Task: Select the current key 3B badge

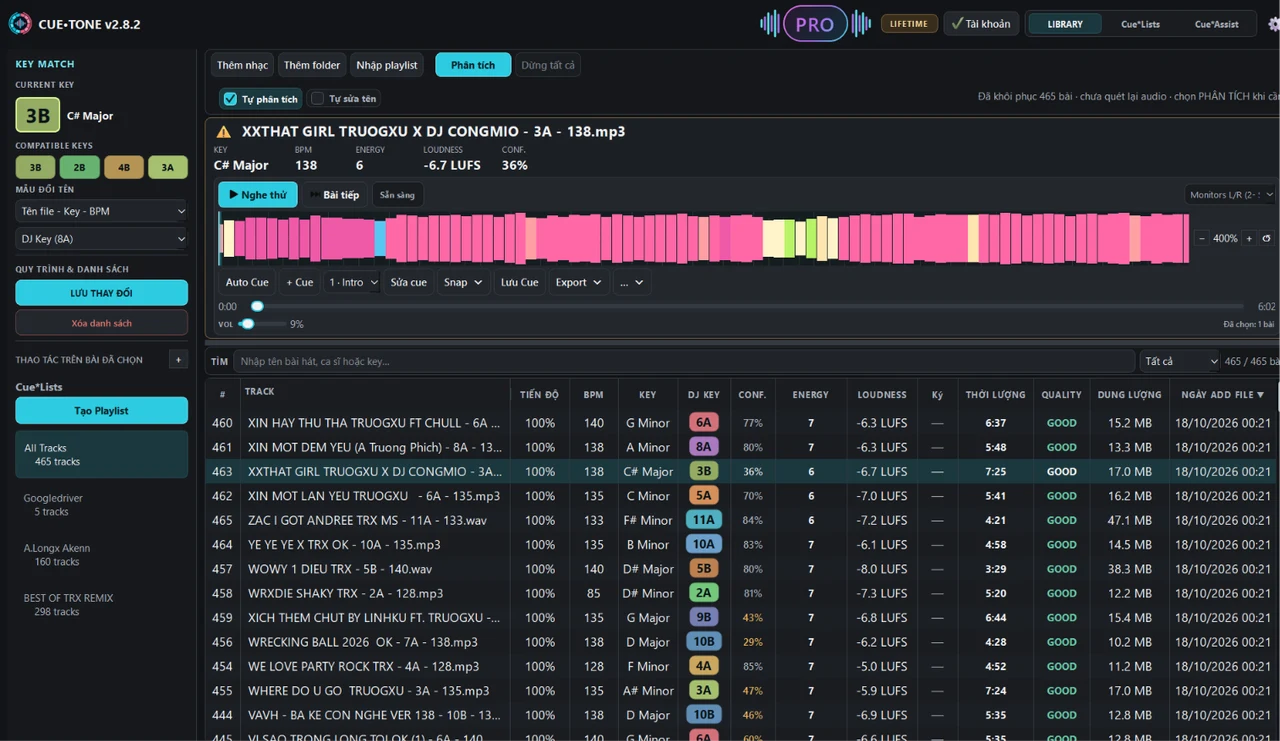Action: (38, 115)
